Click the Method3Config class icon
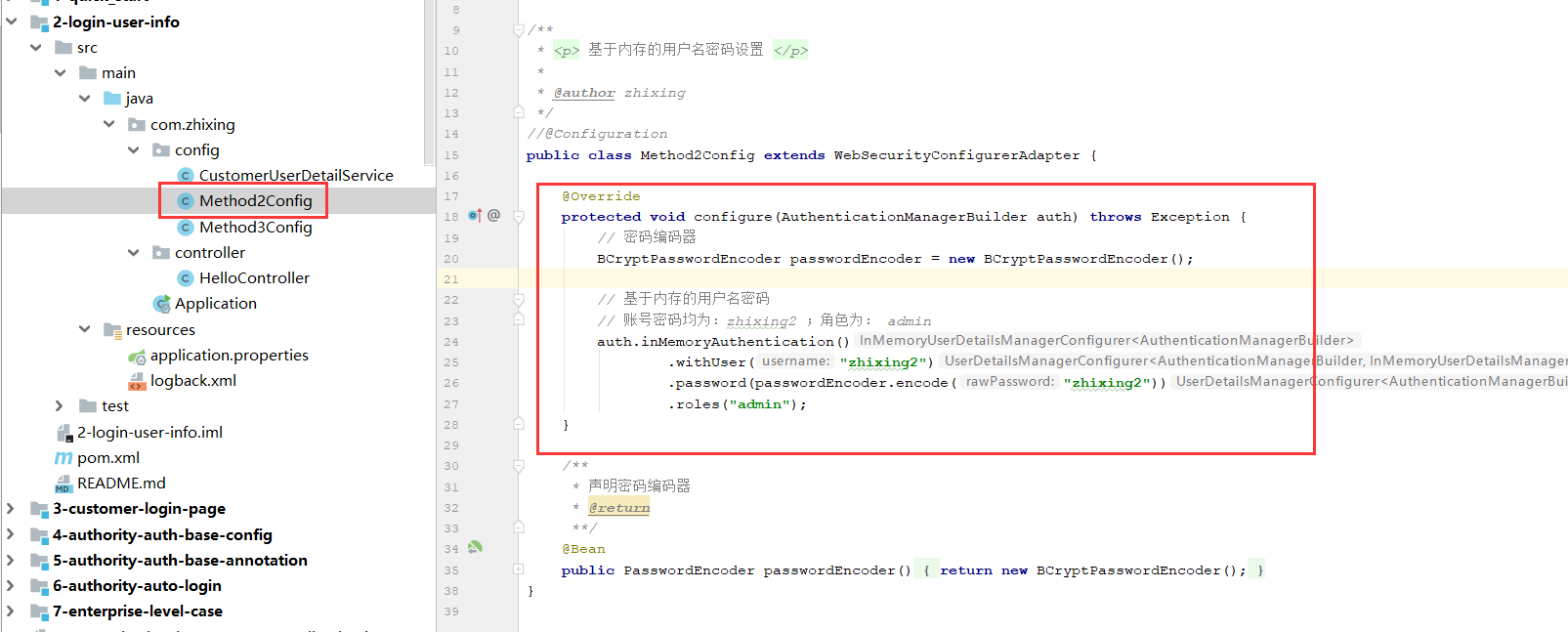This screenshot has height=632, width=1568. pos(186,227)
